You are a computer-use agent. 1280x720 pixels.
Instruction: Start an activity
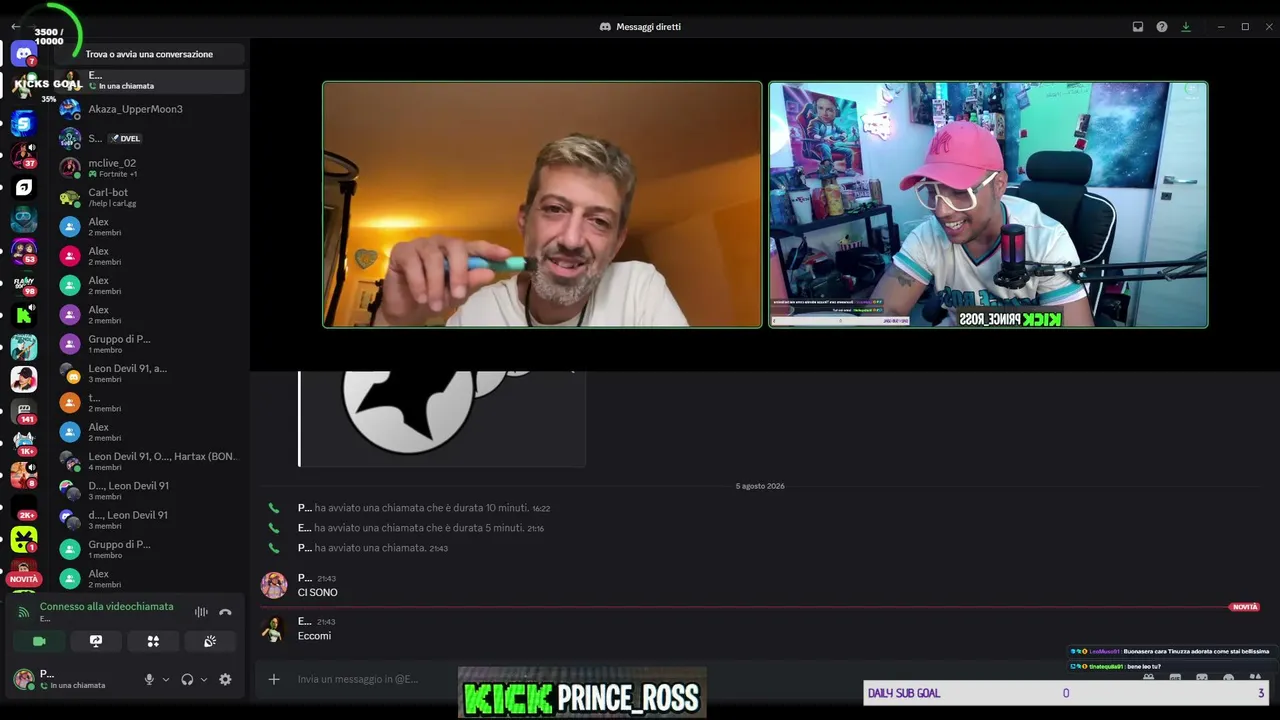coord(153,641)
